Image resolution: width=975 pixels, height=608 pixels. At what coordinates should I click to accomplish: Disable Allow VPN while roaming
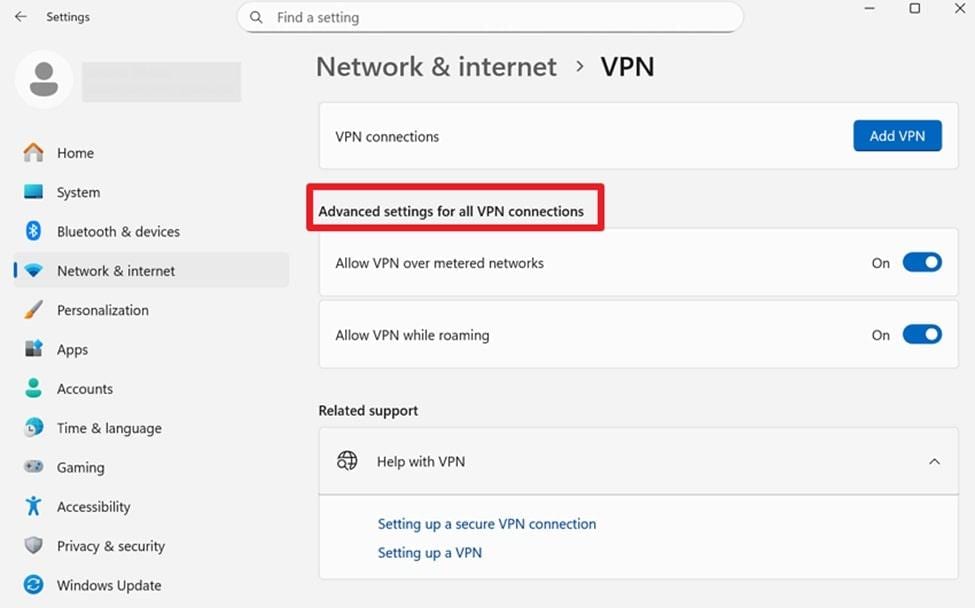pos(921,334)
